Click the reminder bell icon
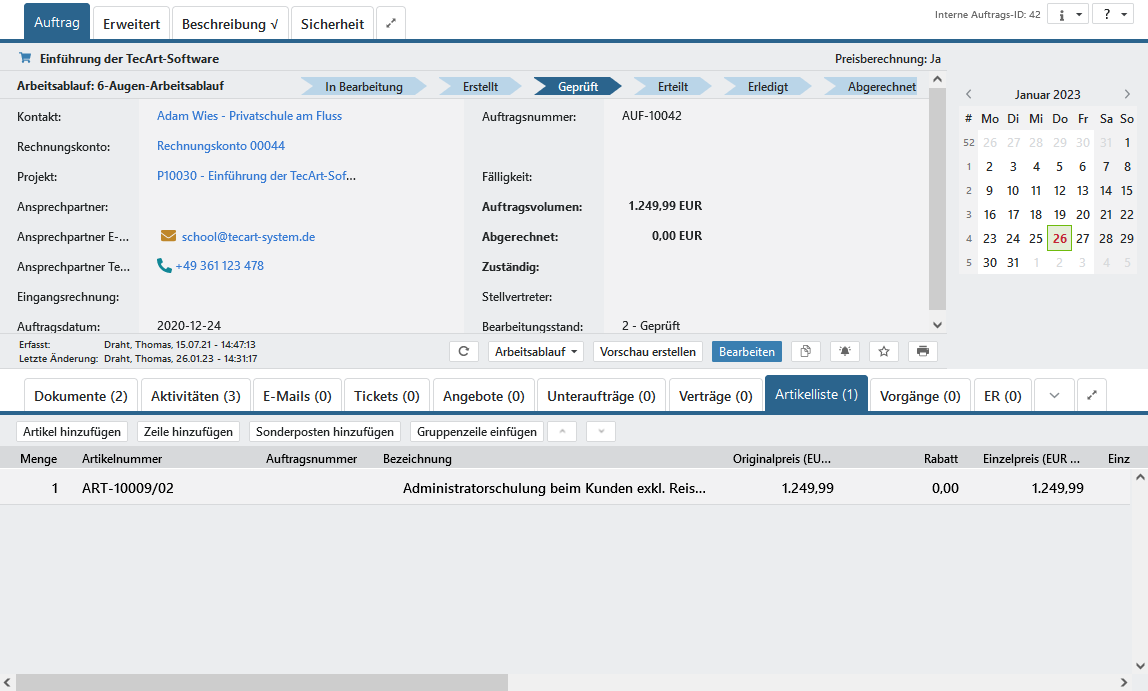 tap(845, 352)
